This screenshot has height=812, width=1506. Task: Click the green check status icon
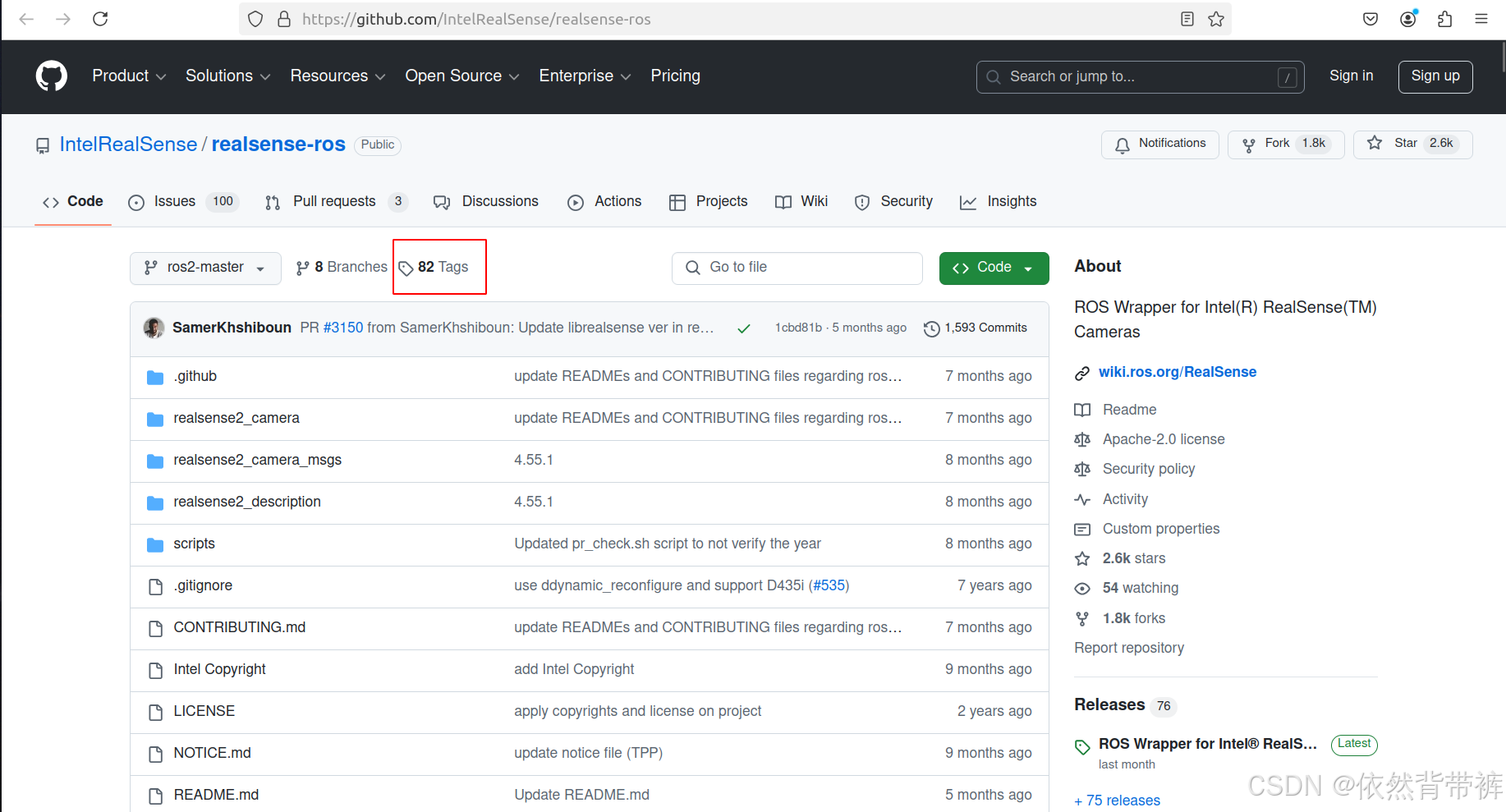tap(744, 328)
